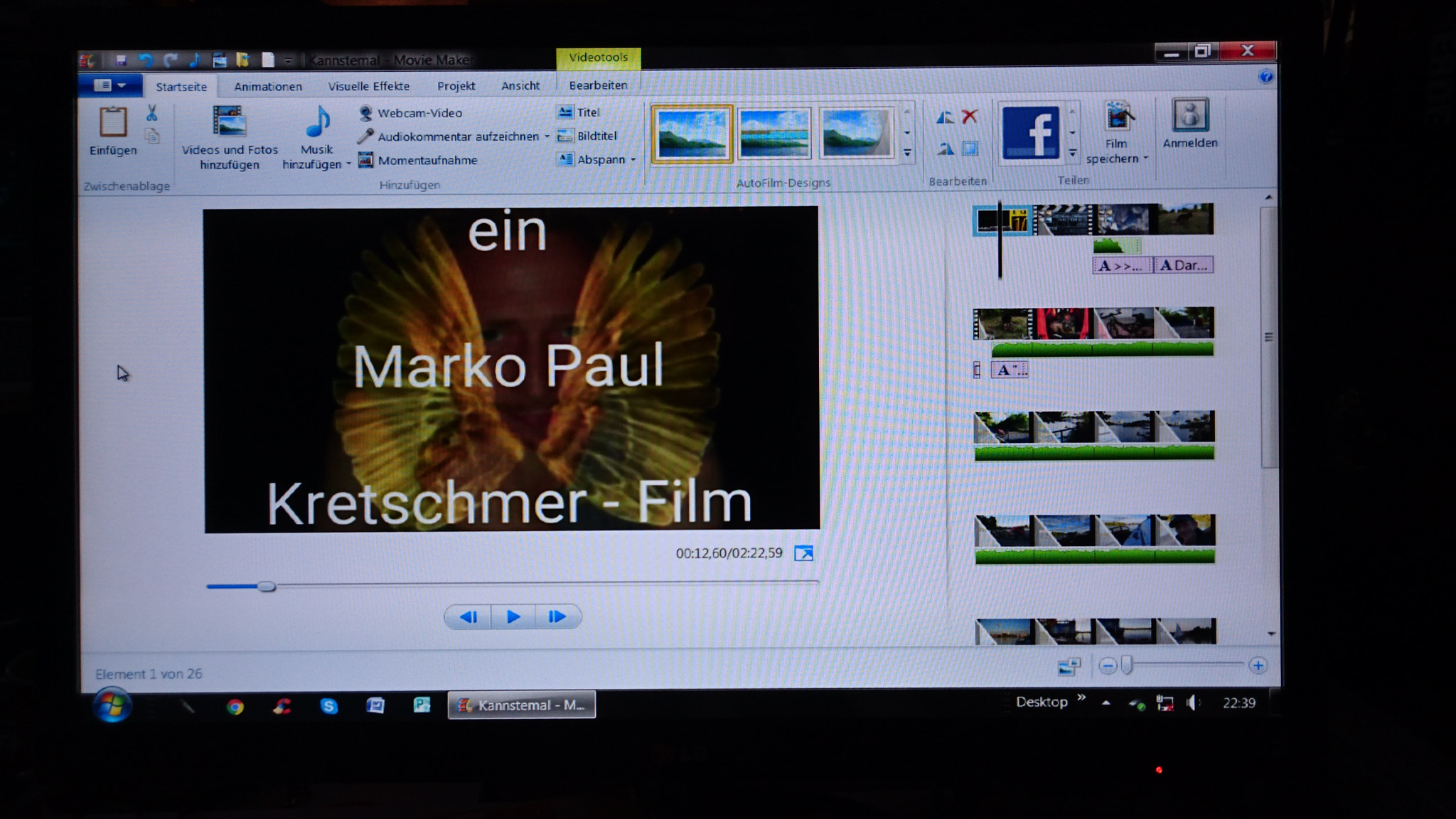The width and height of the screenshot is (1456, 819).
Task: Insert a Titel before the clip
Action: (579, 112)
